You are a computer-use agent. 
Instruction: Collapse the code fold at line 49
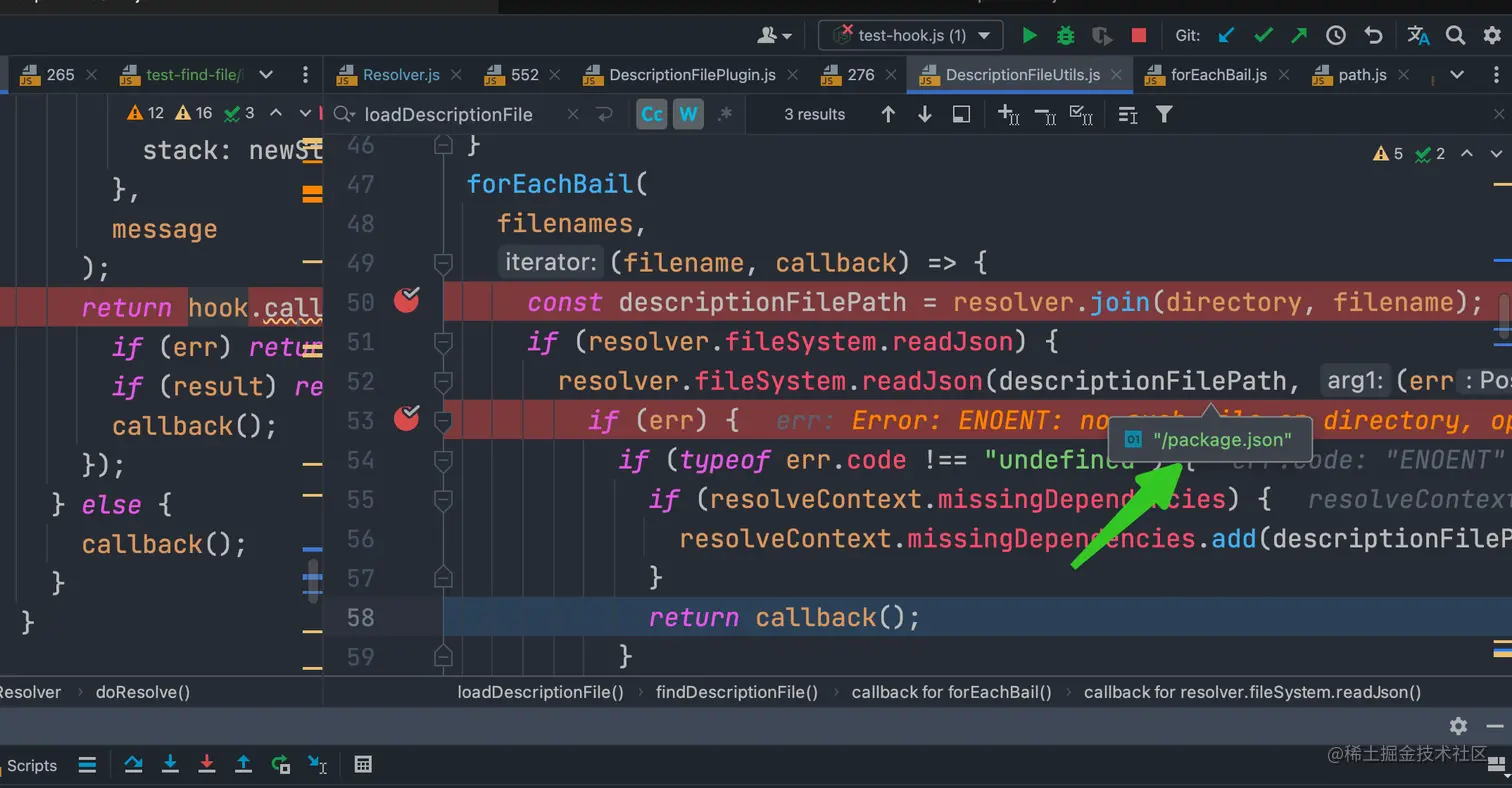click(443, 263)
